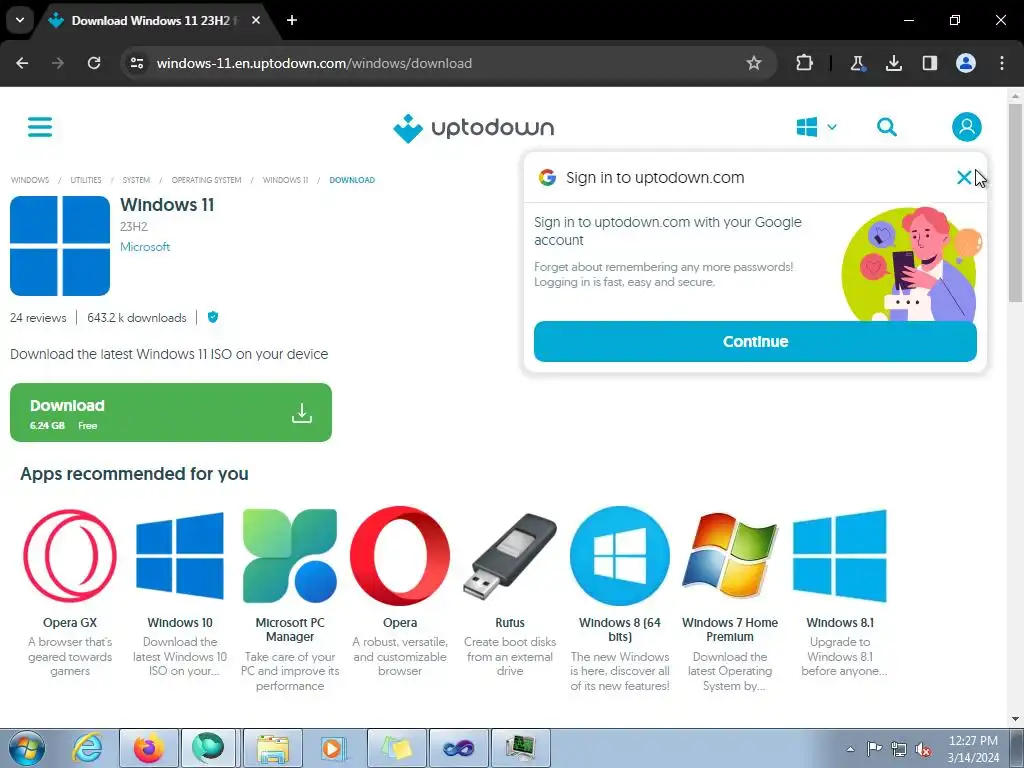Open the Microsoft developer link
Viewport: 1024px width, 768px height.
(145, 247)
